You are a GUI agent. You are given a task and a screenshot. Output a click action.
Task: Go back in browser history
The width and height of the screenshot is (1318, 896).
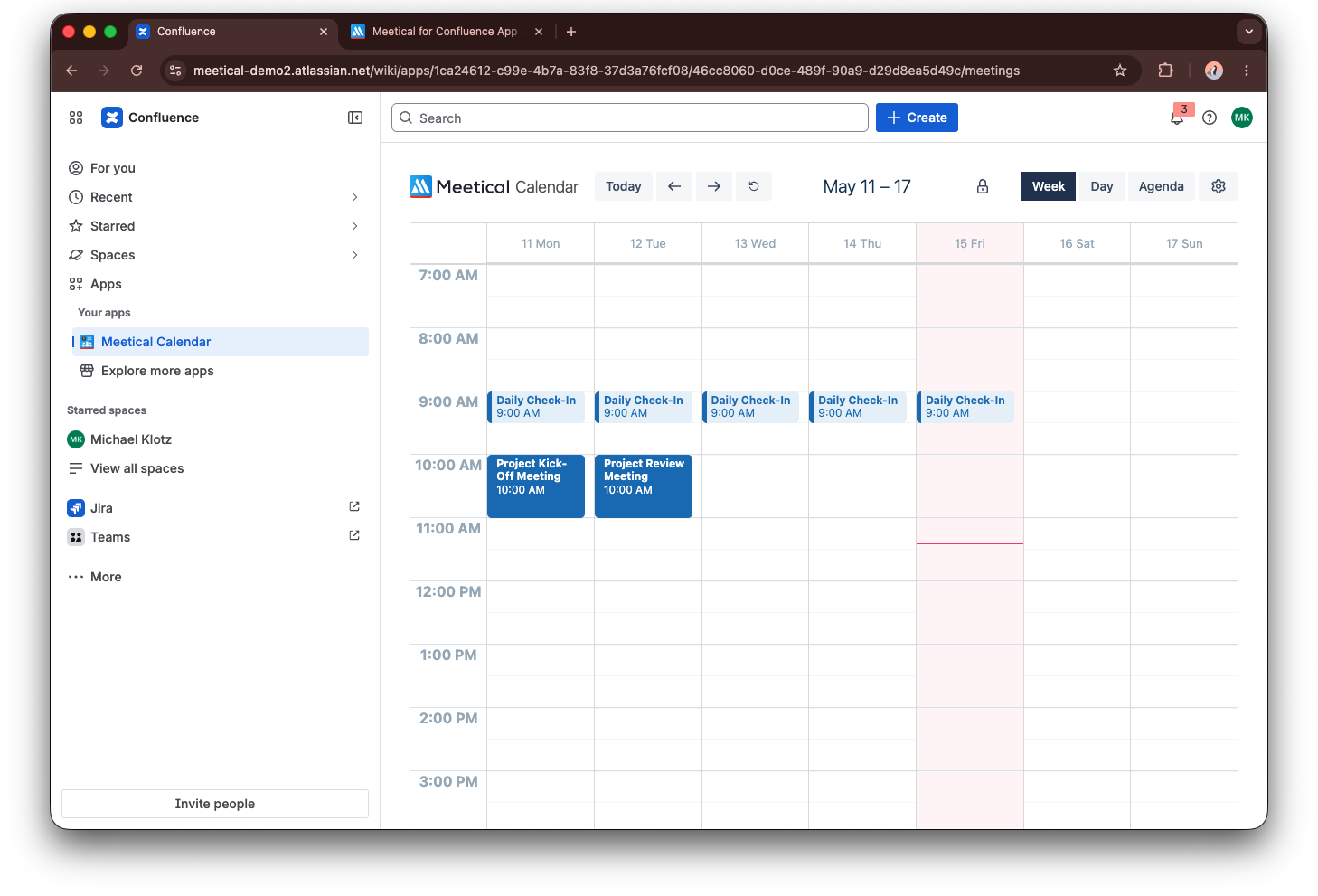tap(71, 71)
